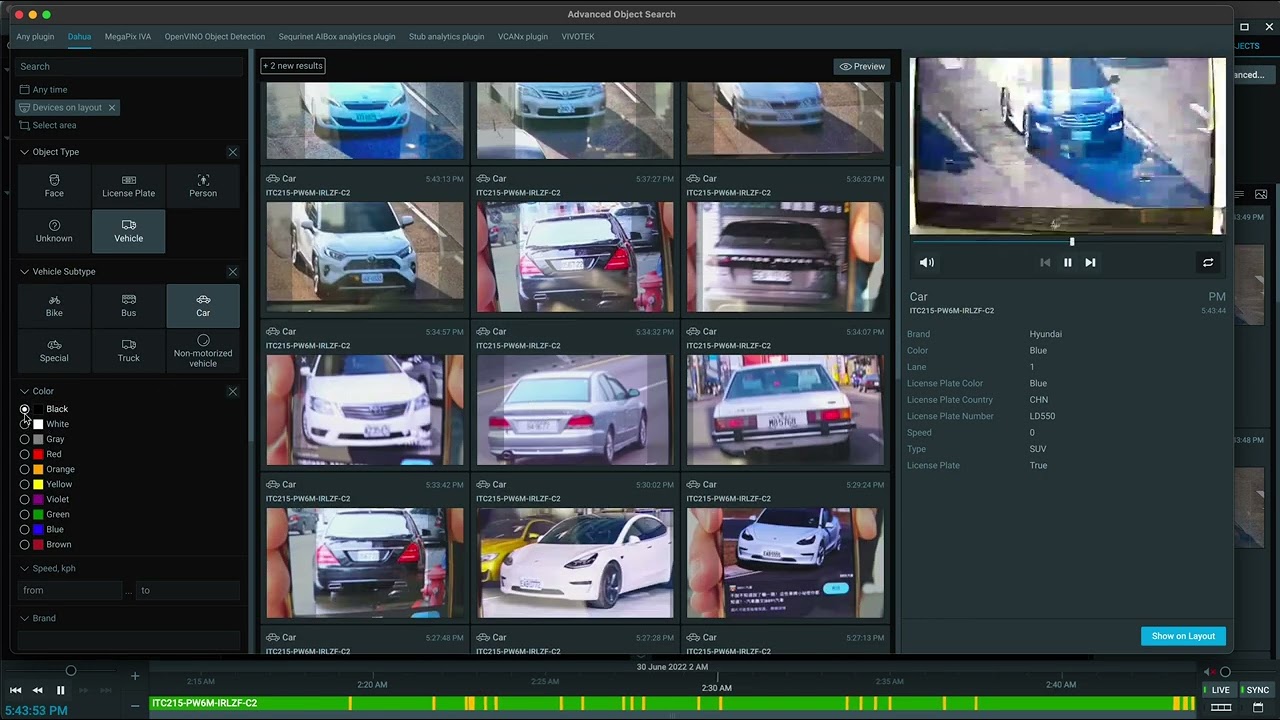
Task: Zoom in the timeline with plus
Action: tap(135, 676)
